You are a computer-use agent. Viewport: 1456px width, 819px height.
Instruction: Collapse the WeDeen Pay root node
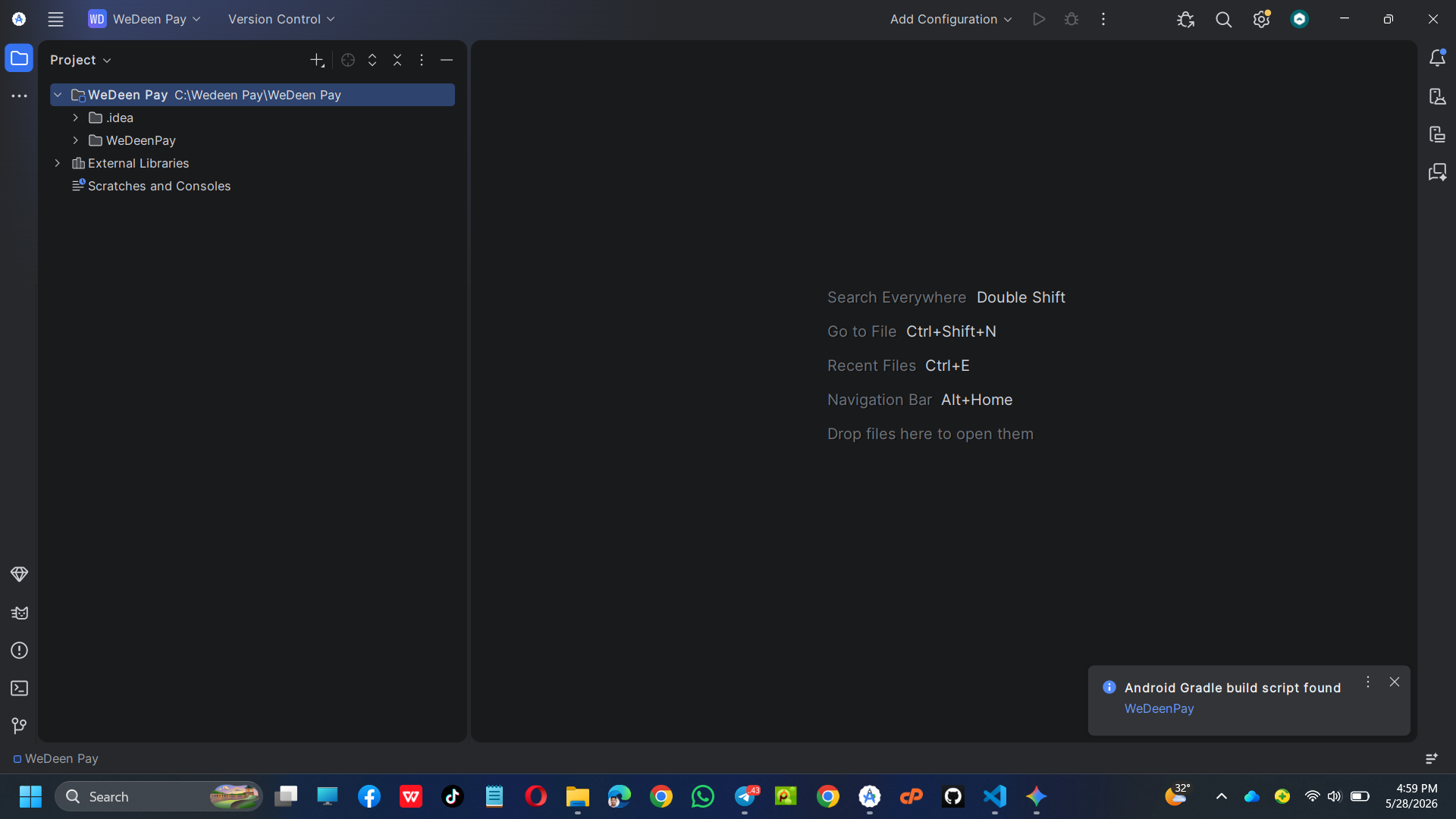click(x=58, y=95)
